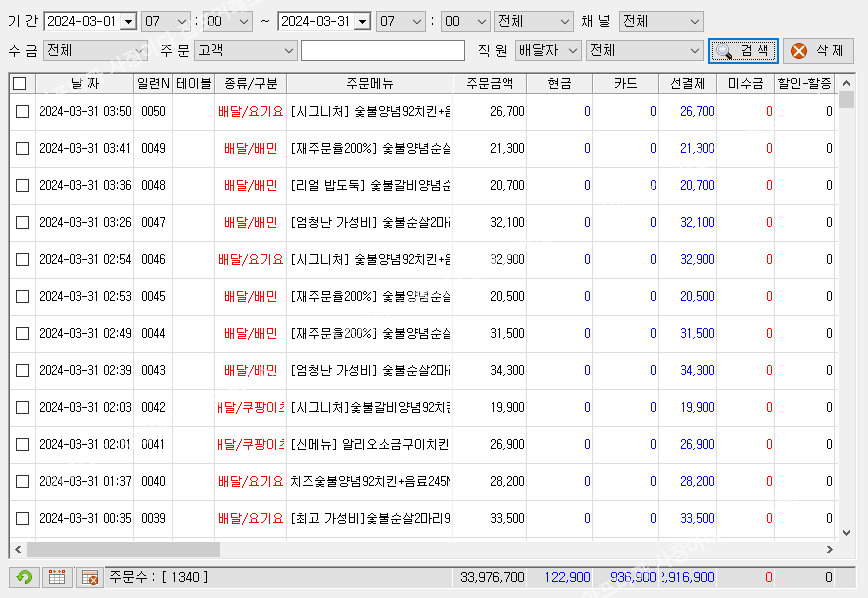The height and width of the screenshot is (598, 868).
Task: Click the green refresh icon in status bar
Action: click(24, 577)
